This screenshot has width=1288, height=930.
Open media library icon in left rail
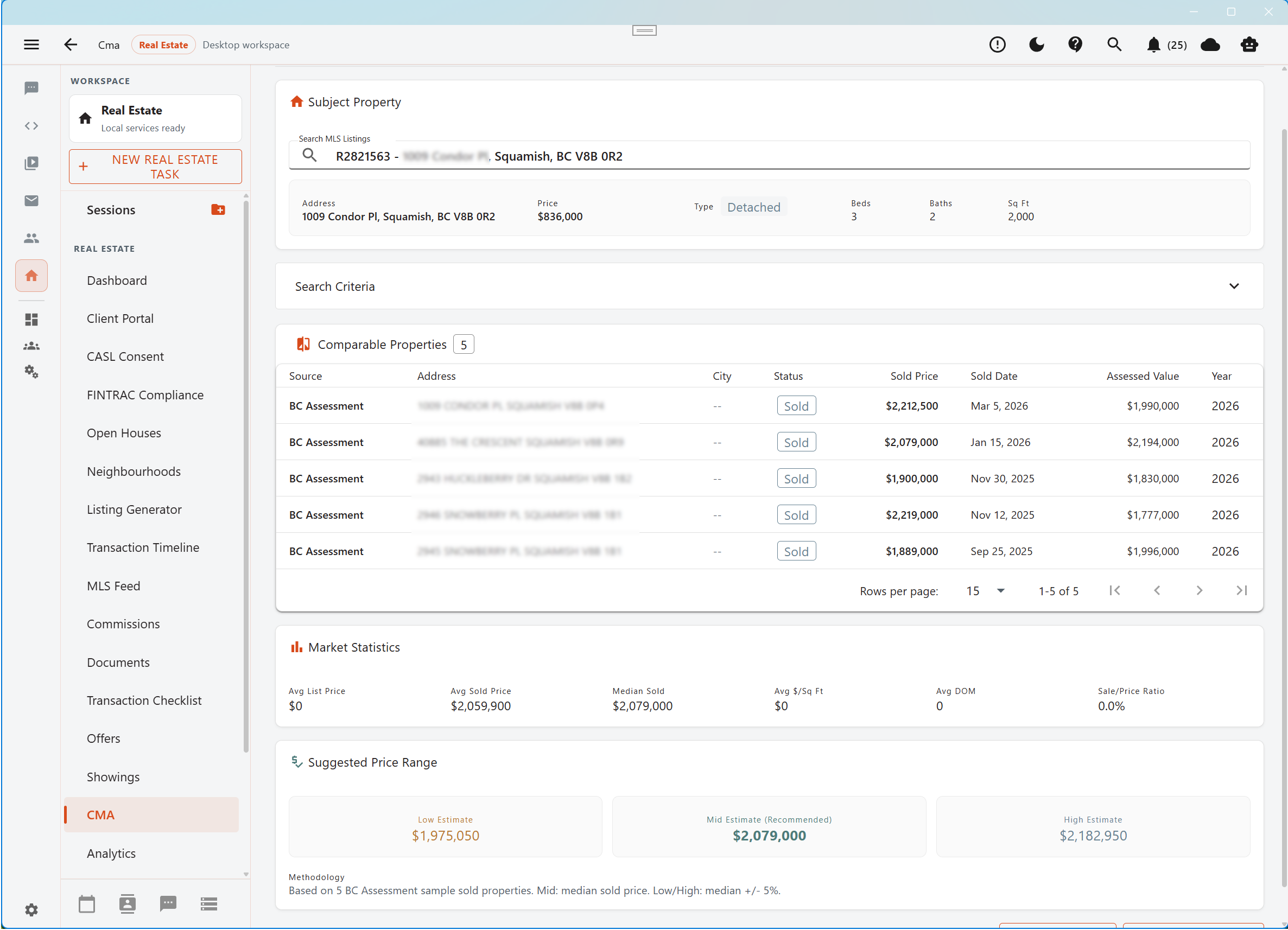click(31, 163)
